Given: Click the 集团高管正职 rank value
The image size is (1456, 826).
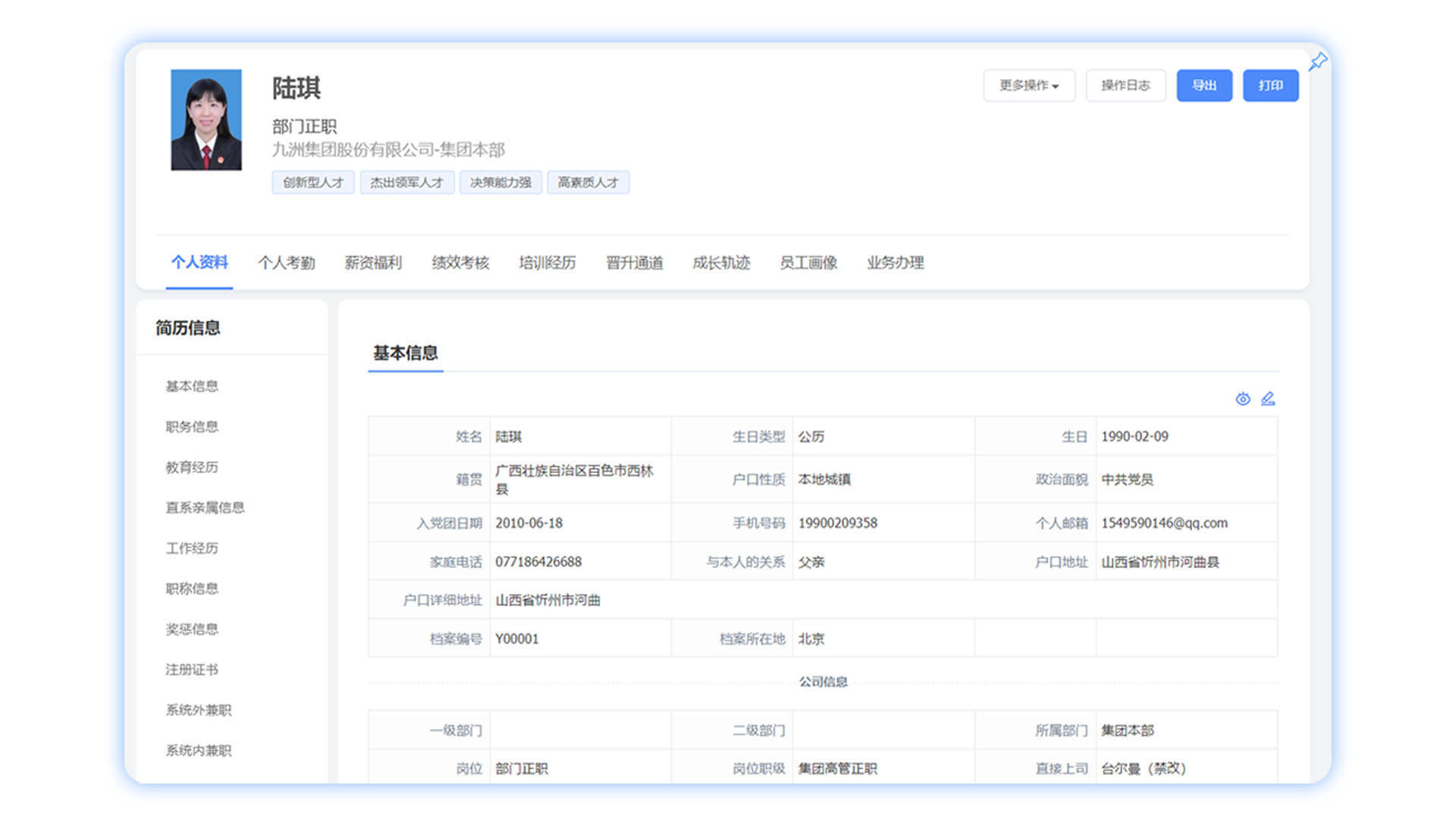Looking at the screenshot, I should [837, 769].
